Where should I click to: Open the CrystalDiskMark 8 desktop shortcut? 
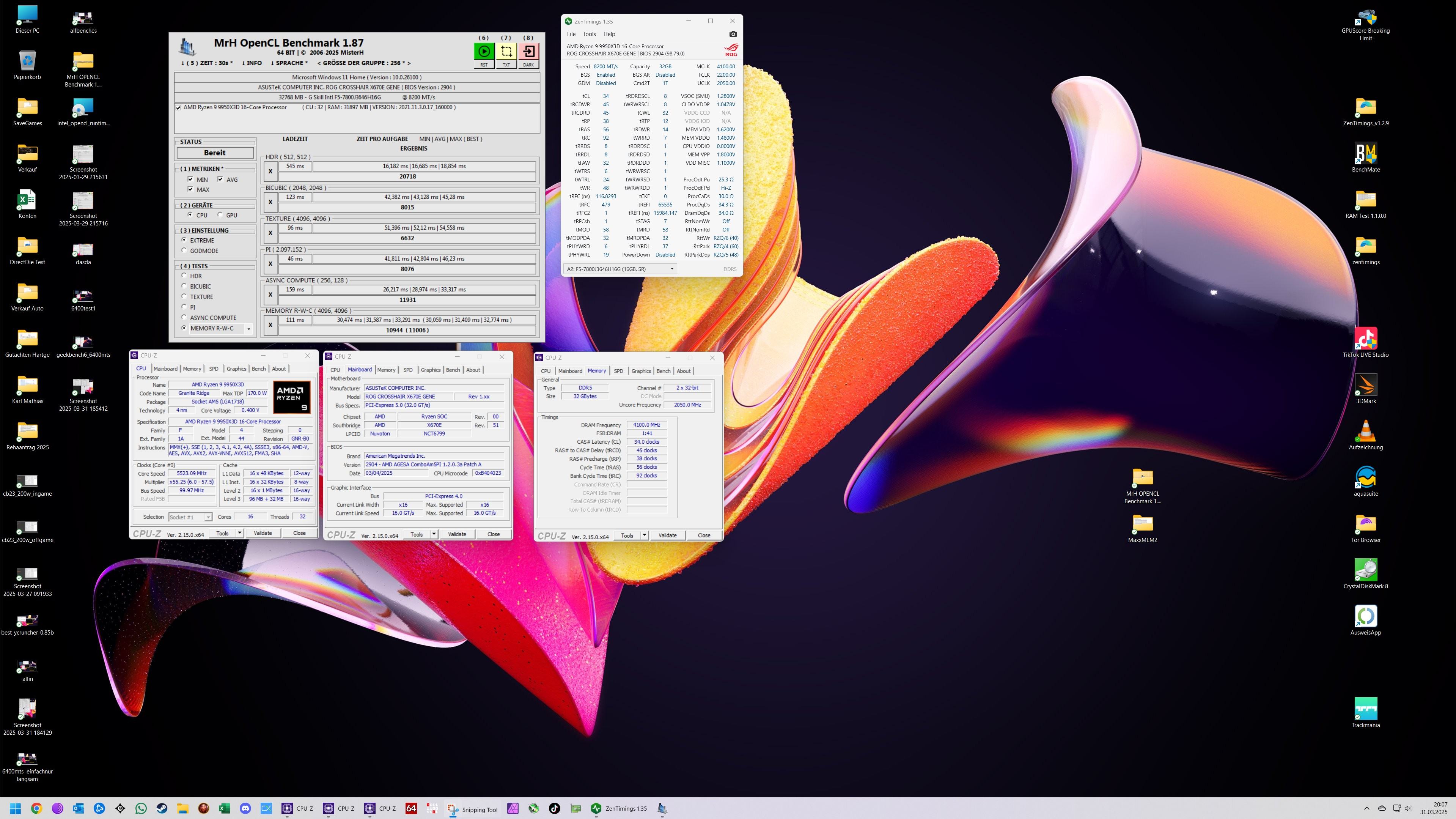pos(1366,570)
